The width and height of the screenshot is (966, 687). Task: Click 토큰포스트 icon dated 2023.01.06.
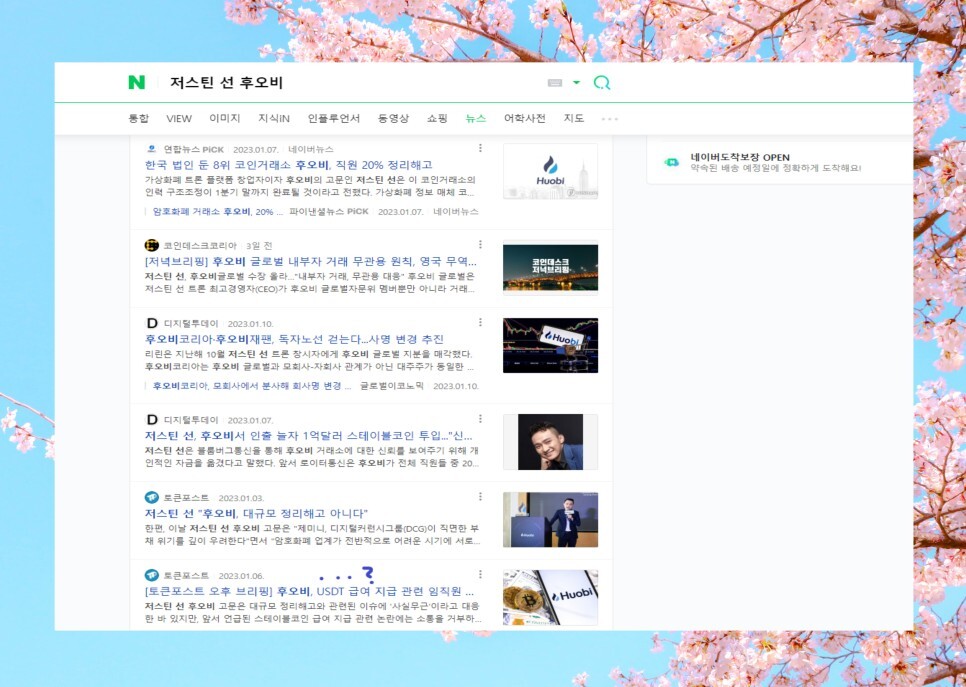[152, 575]
